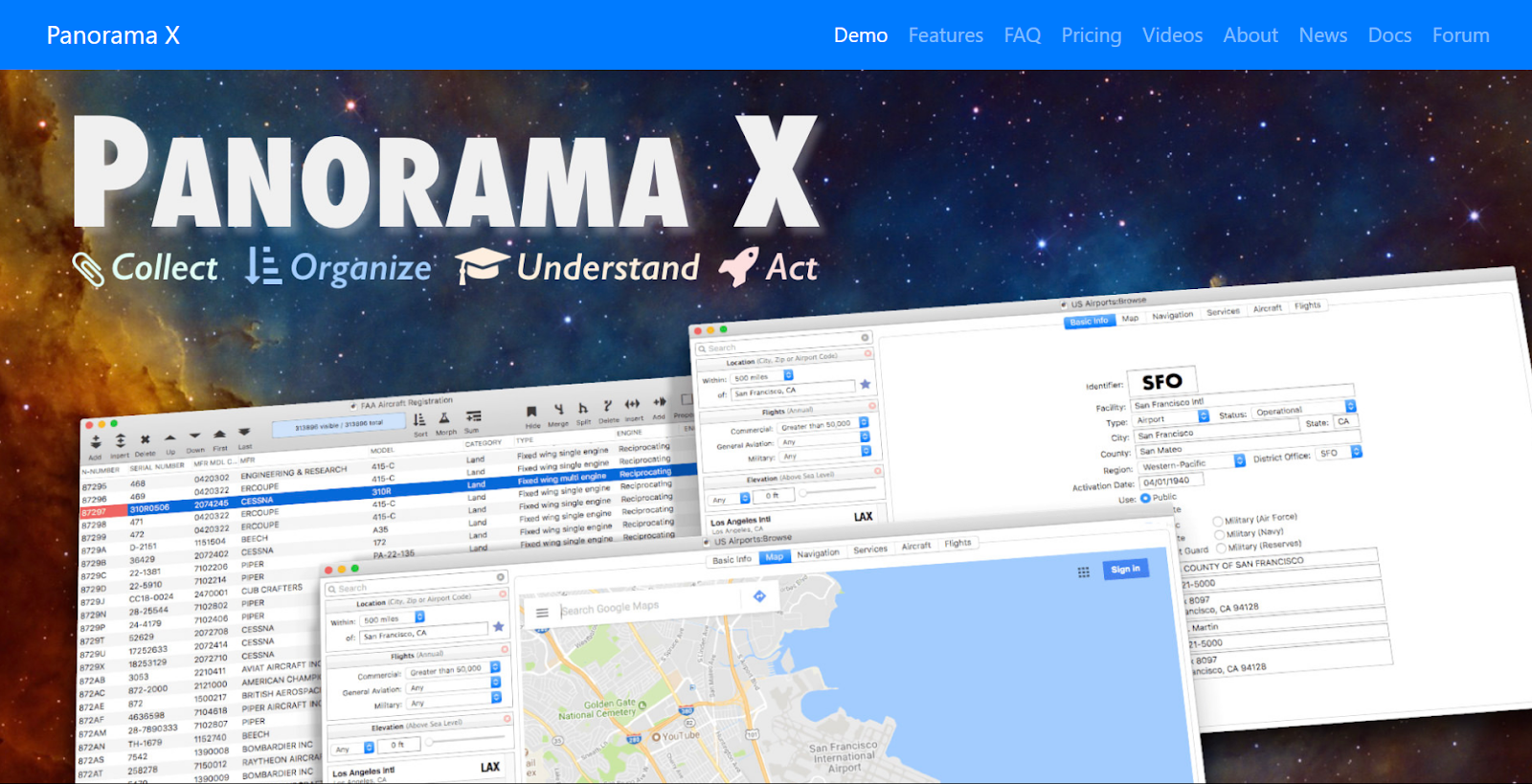Viewport: 1532px width, 784px height.
Task: Switch to the Flights tab in the Map window
Action: pyautogui.click(x=957, y=543)
